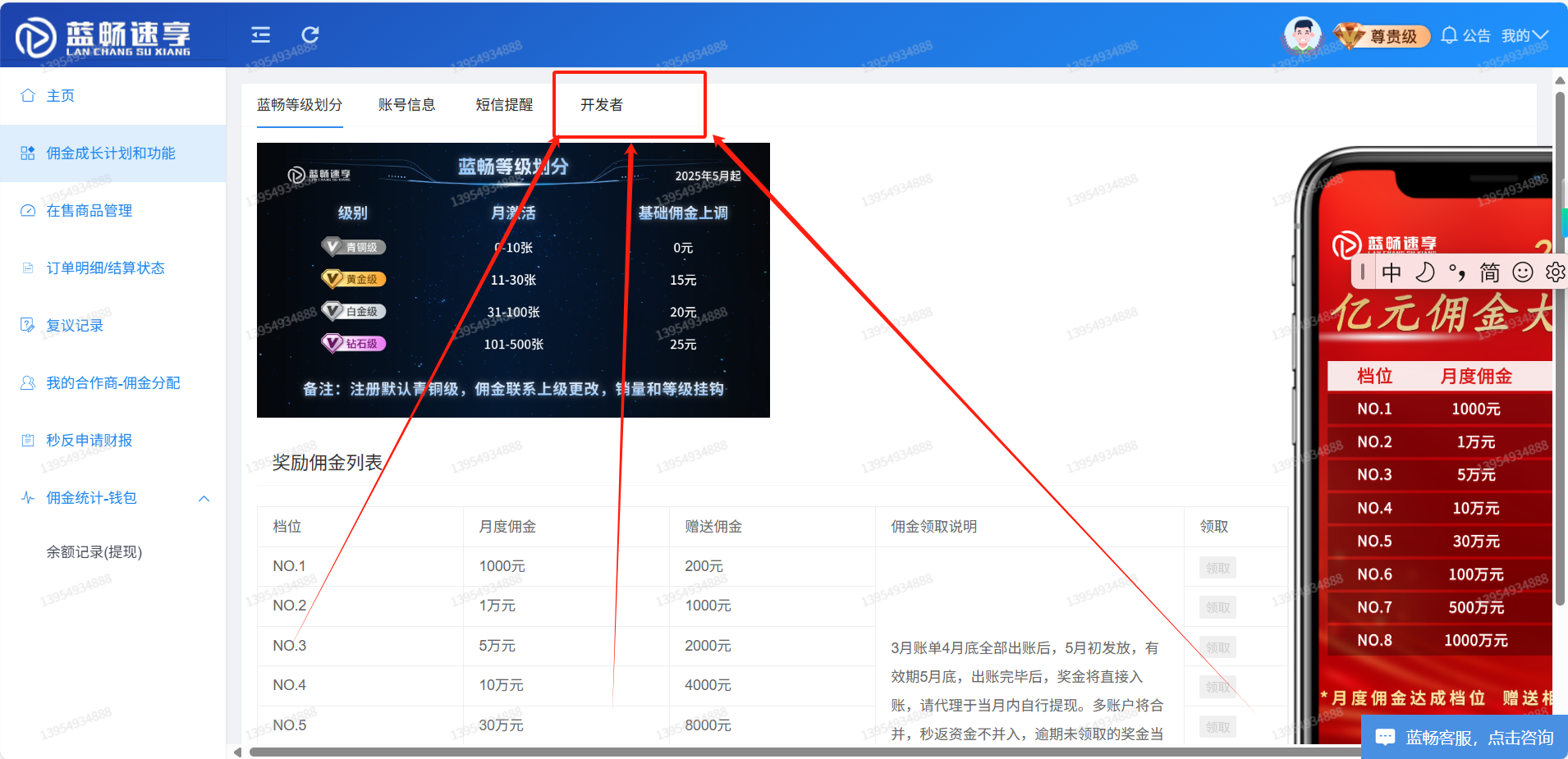Screen dimensions: 1568x759
Task: Click the home icon next to 主页
Action: coord(28,95)
